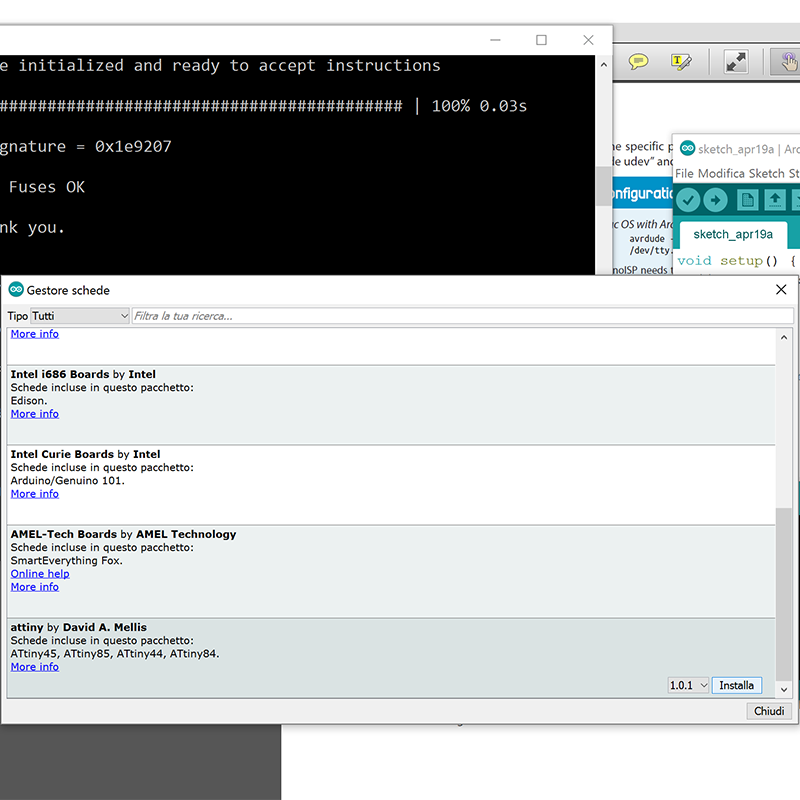800x800 pixels.
Task: Open the Sketch menu in Arduino IDE
Action: (x=766, y=173)
